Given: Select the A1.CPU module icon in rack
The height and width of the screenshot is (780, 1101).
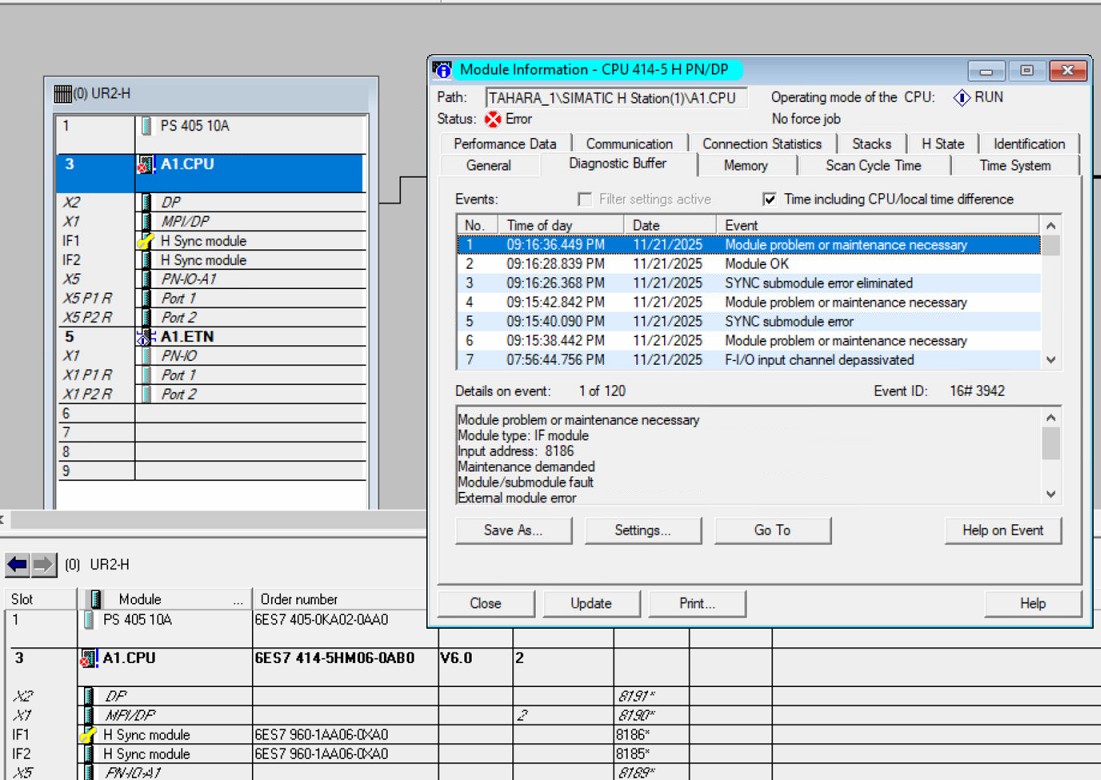Looking at the screenshot, I should tap(145, 164).
